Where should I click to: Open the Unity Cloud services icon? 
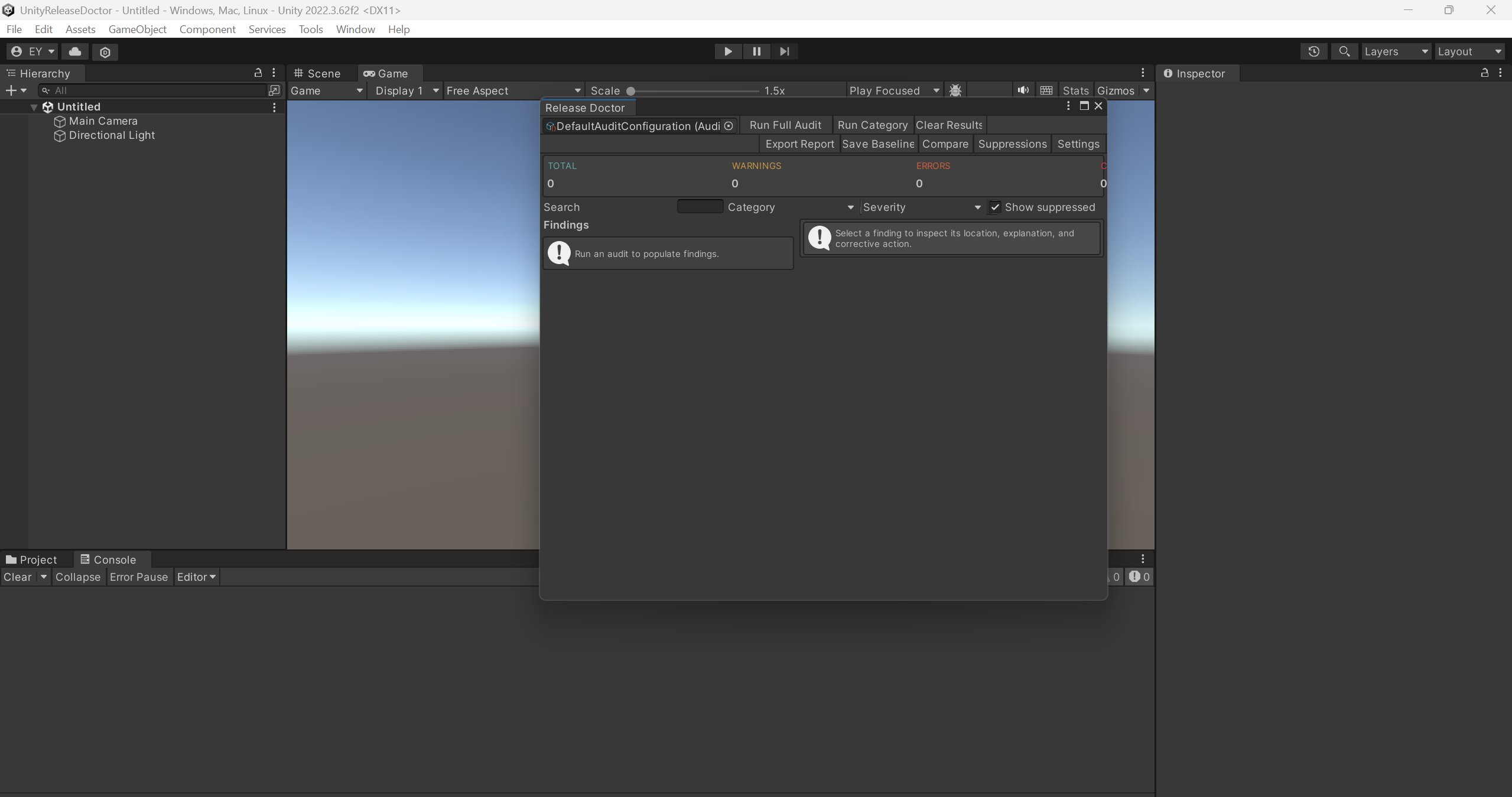[75, 51]
